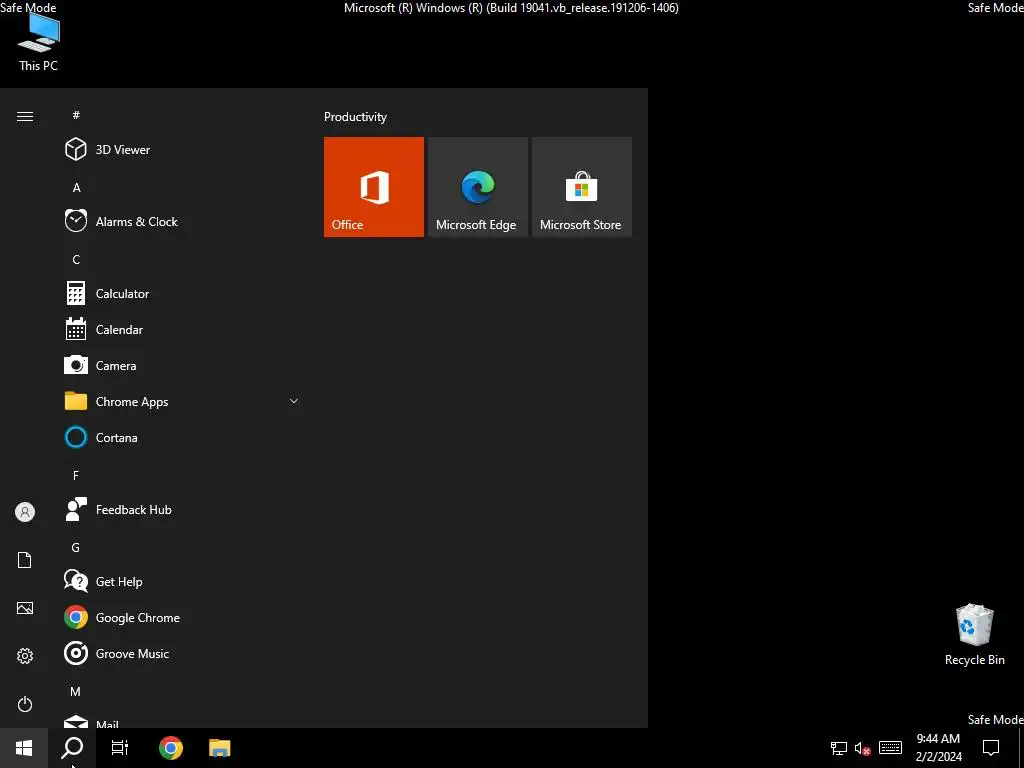Select the This PC desktop icon
Image resolution: width=1024 pixels, height=768 pixels.
tap(39, 42)
